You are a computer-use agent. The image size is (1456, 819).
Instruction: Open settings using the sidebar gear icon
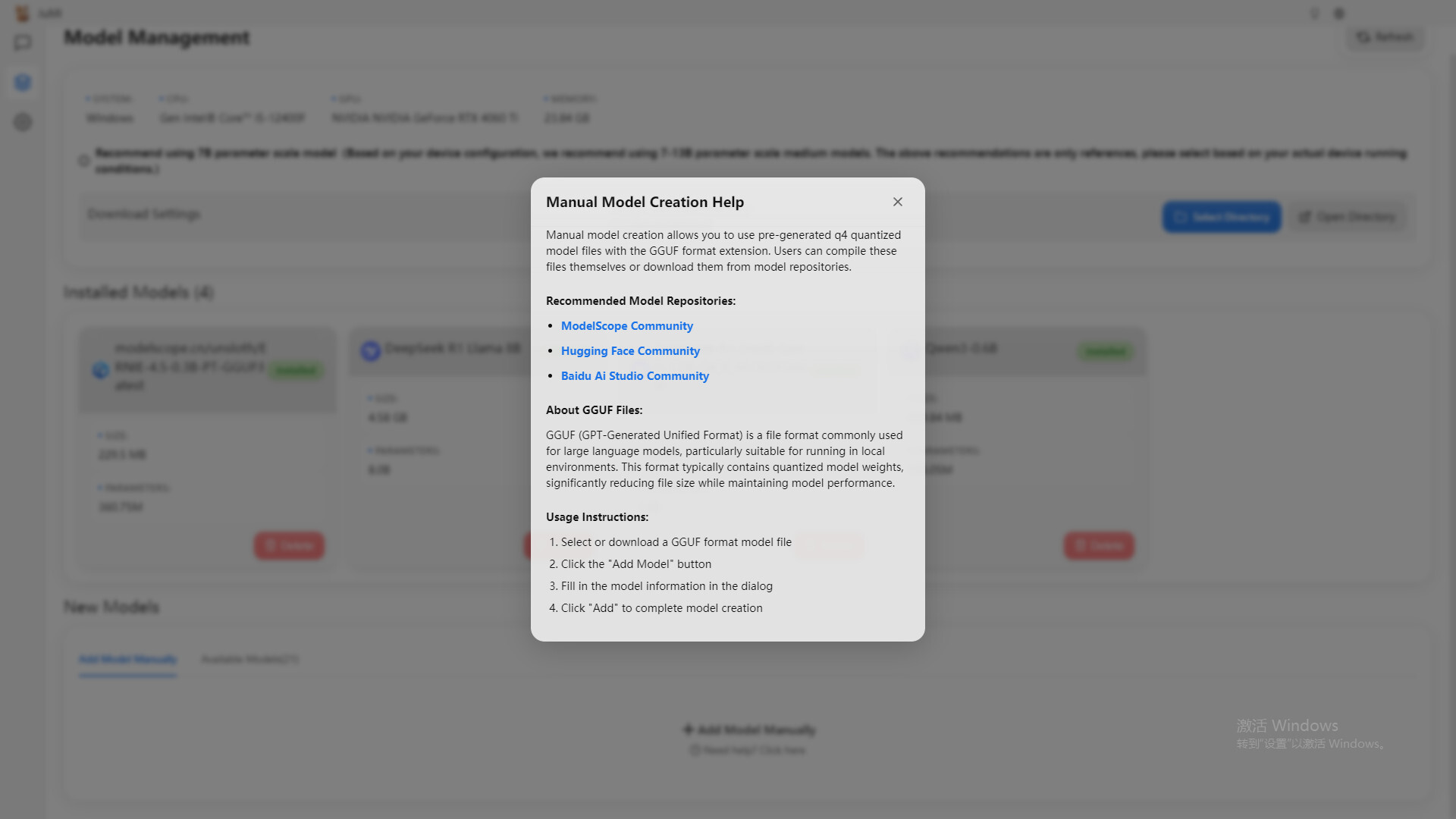coord(23,122)
